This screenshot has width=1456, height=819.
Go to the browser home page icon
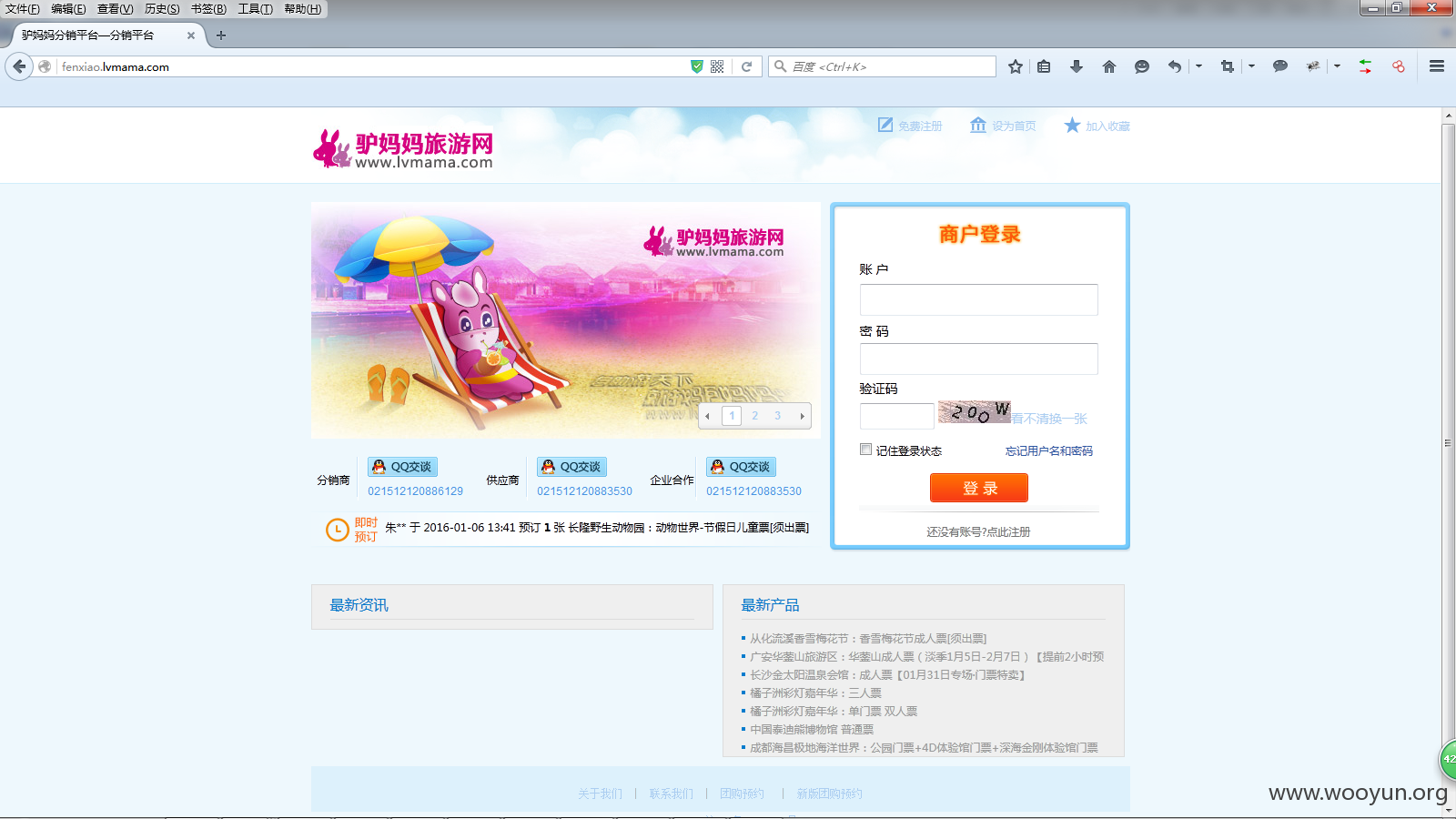point(1109,66)
